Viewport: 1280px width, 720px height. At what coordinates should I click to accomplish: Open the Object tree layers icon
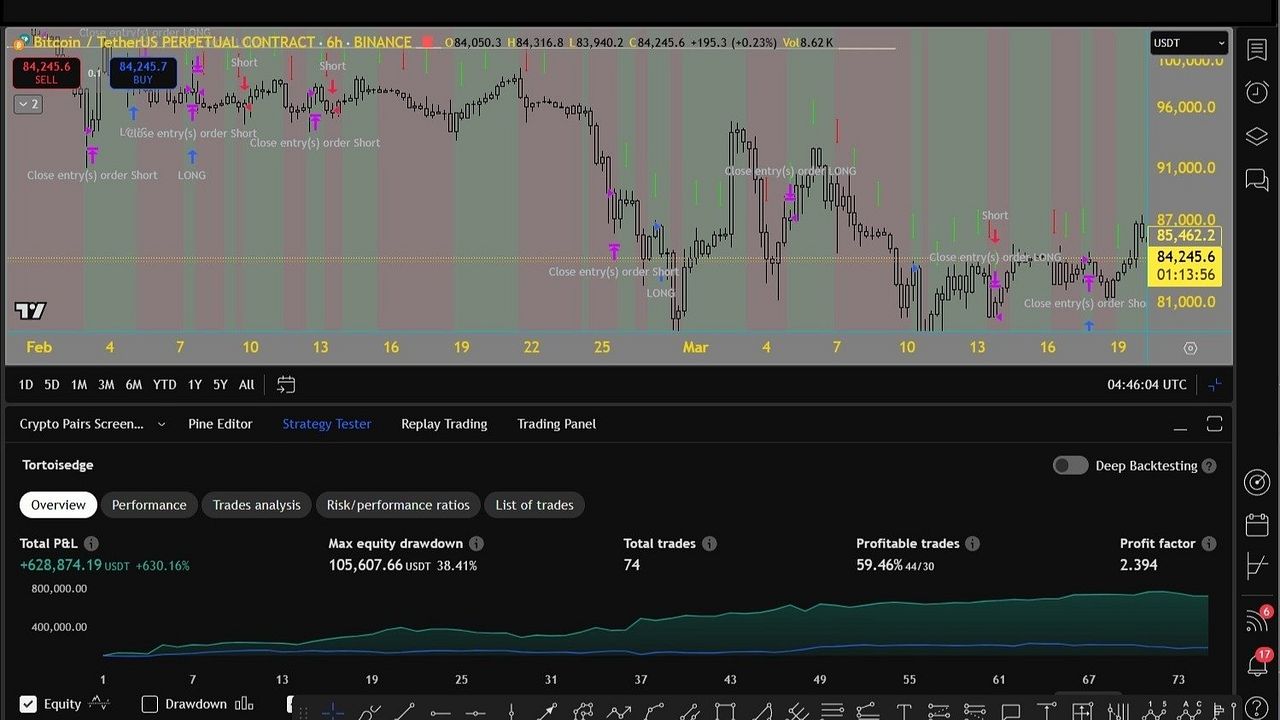click(x=1257, y=136)
